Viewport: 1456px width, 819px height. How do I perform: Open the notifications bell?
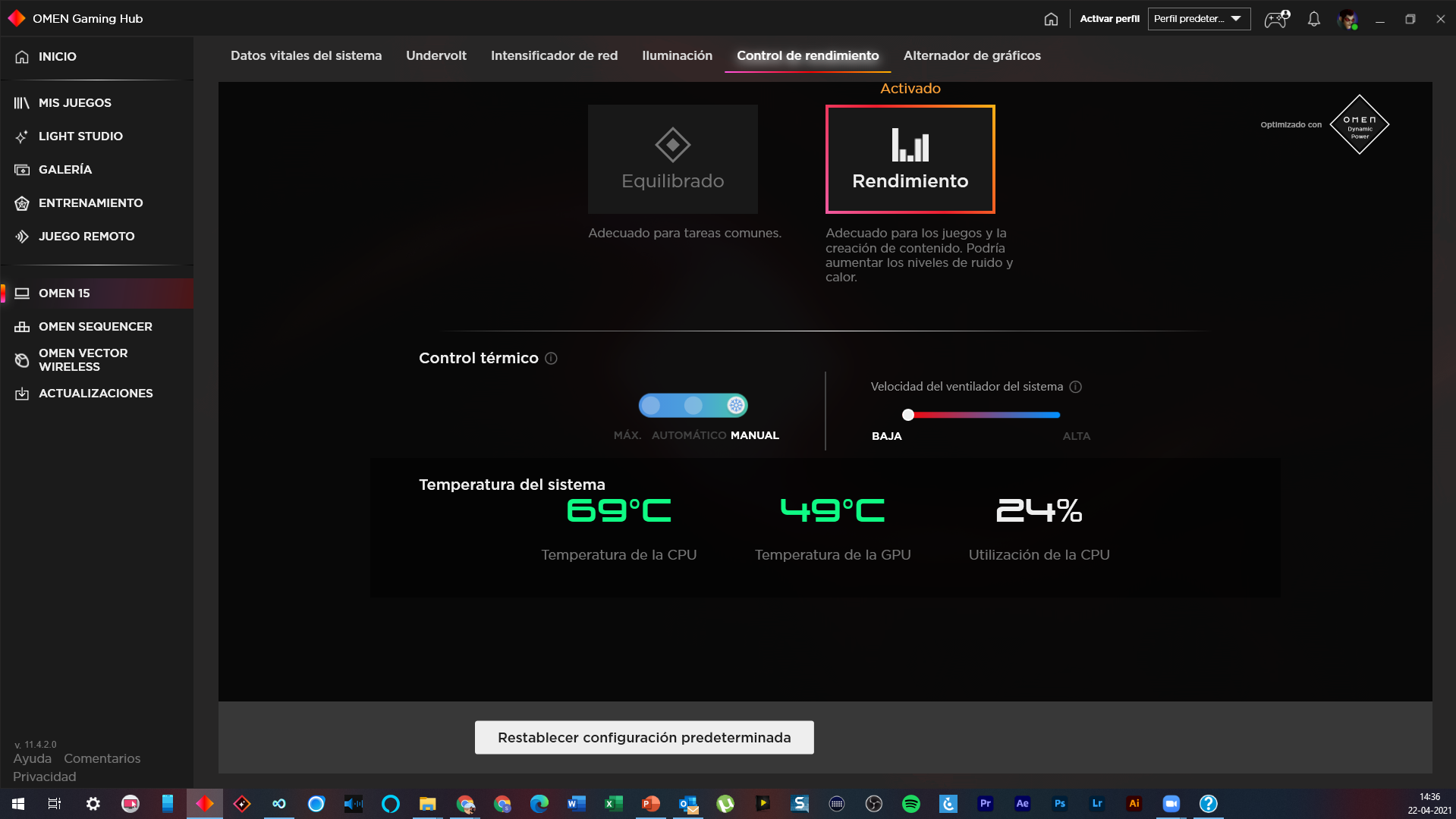click(1313, 19)
